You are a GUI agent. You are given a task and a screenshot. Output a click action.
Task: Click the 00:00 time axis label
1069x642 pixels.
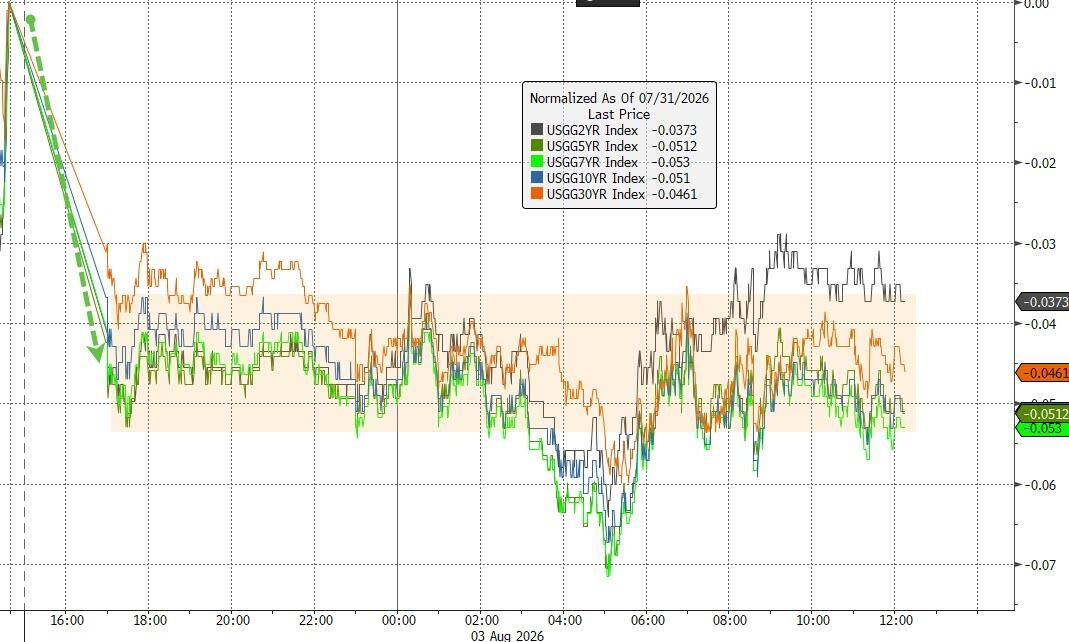(399, 620)
